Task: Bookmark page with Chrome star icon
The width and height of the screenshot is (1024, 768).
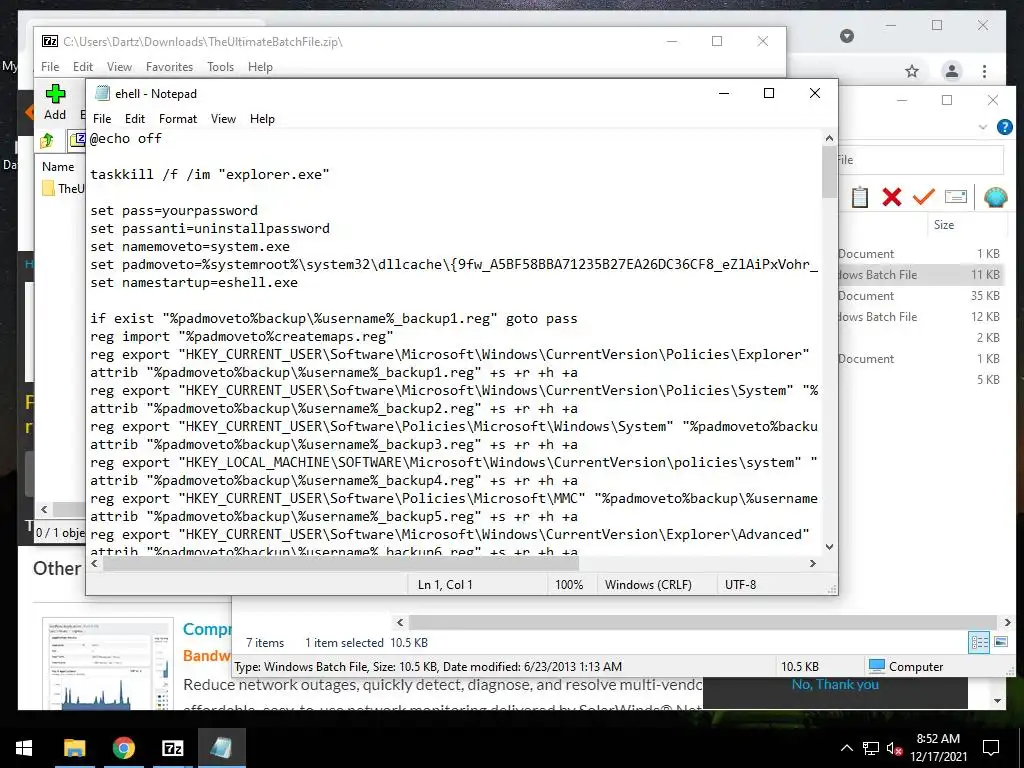Action: coord(912,71)
